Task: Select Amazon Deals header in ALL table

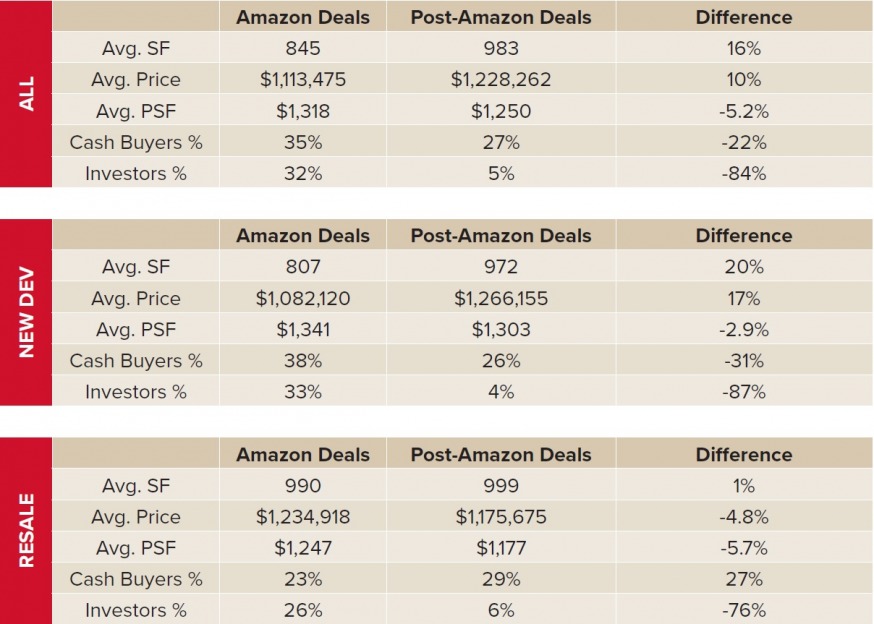Action: 302,17
